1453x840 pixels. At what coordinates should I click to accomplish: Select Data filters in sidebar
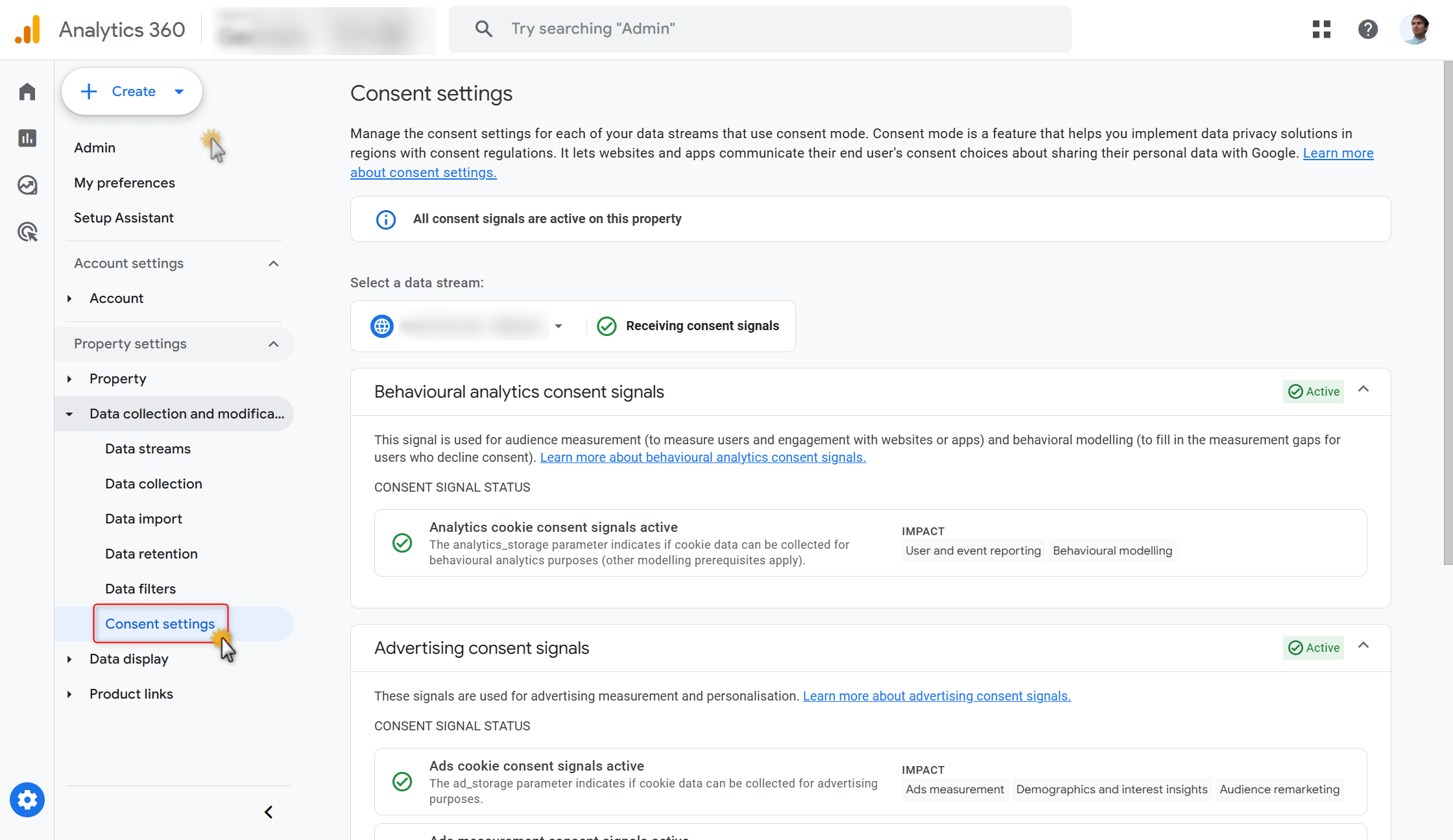pyautogui.click(x=140, y=589)
